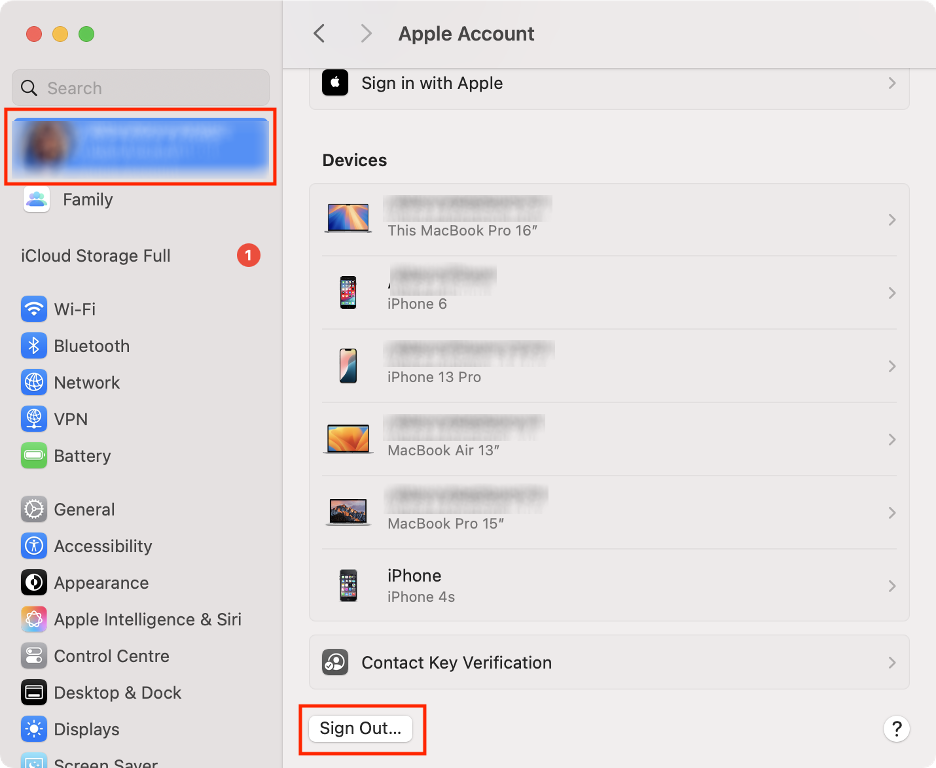This screenshot has width=936, height=768.
Task: Open Control Centre settings icon
Action: (34, 656)
